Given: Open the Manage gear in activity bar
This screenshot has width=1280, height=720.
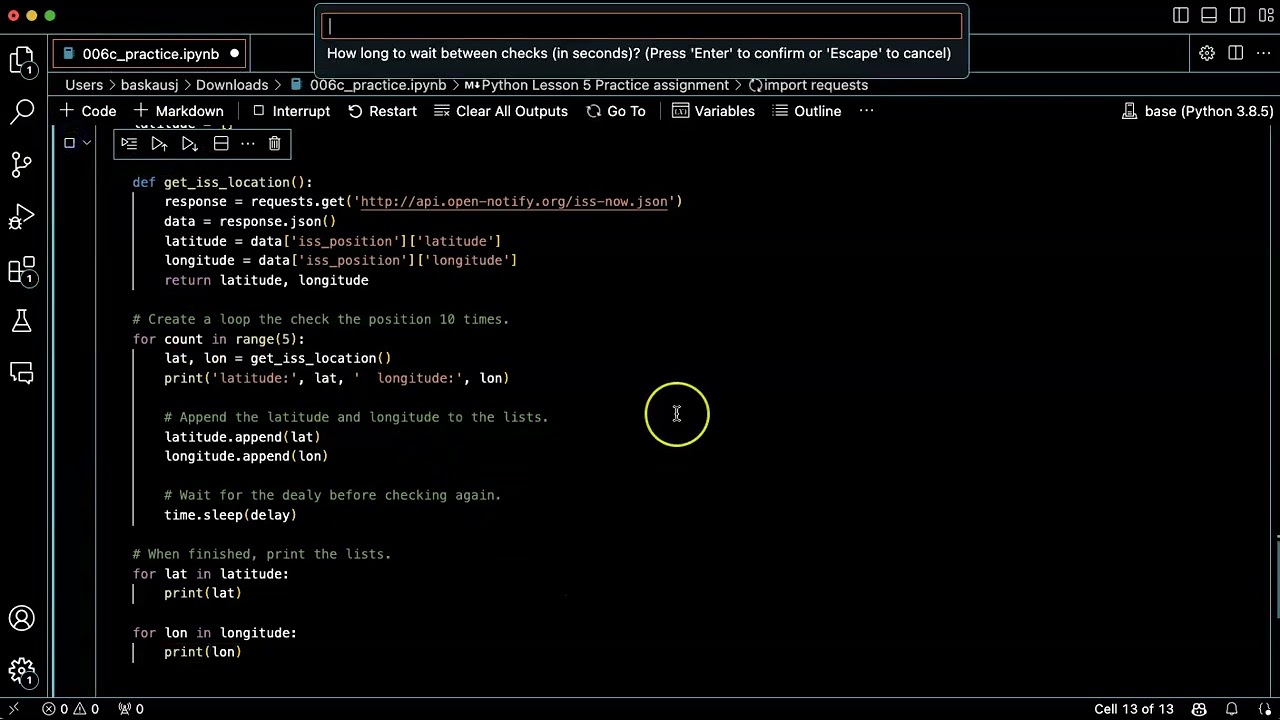Looking at the screenshot, I should click(22, 670).
